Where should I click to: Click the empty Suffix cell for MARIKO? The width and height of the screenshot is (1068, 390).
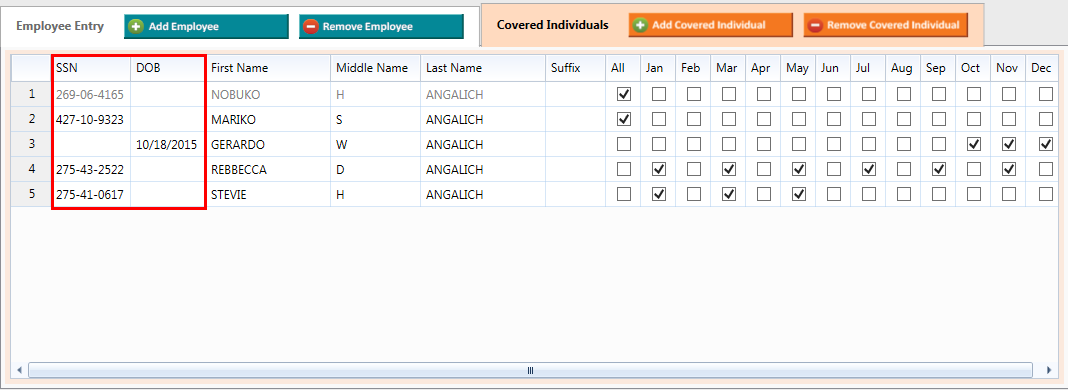[x=576, y=119]
